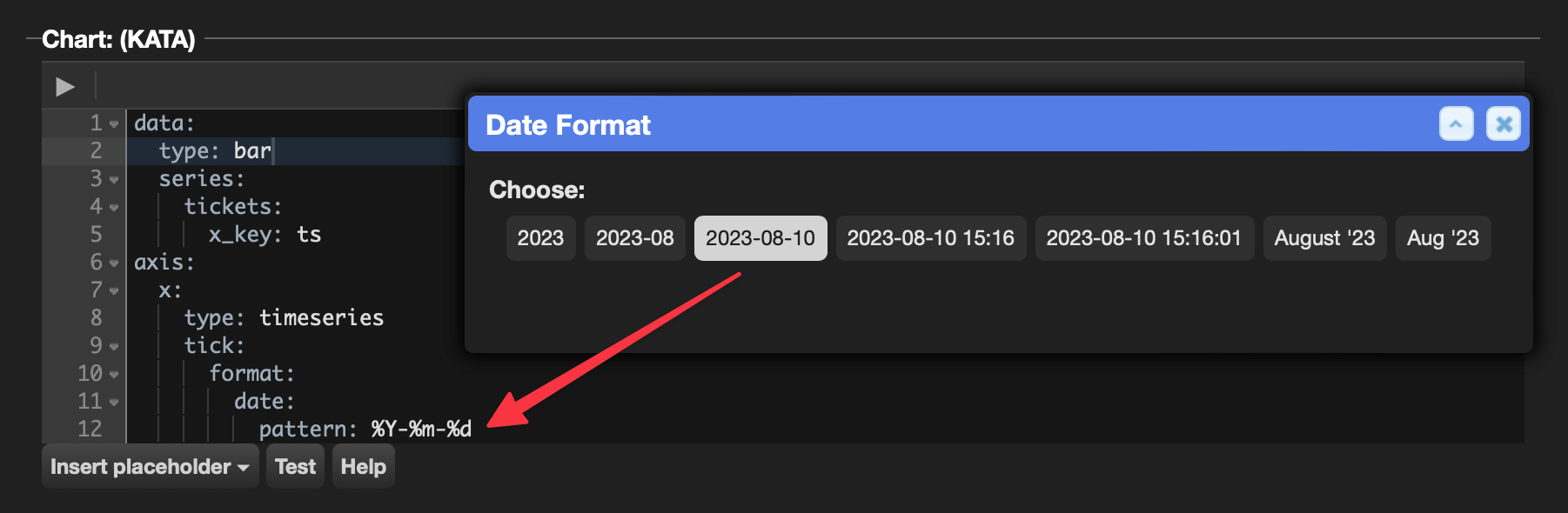Select the 2023-08-10 15:16:01 format
This screenshot has width=1568, height=513.
(1144, 238)
